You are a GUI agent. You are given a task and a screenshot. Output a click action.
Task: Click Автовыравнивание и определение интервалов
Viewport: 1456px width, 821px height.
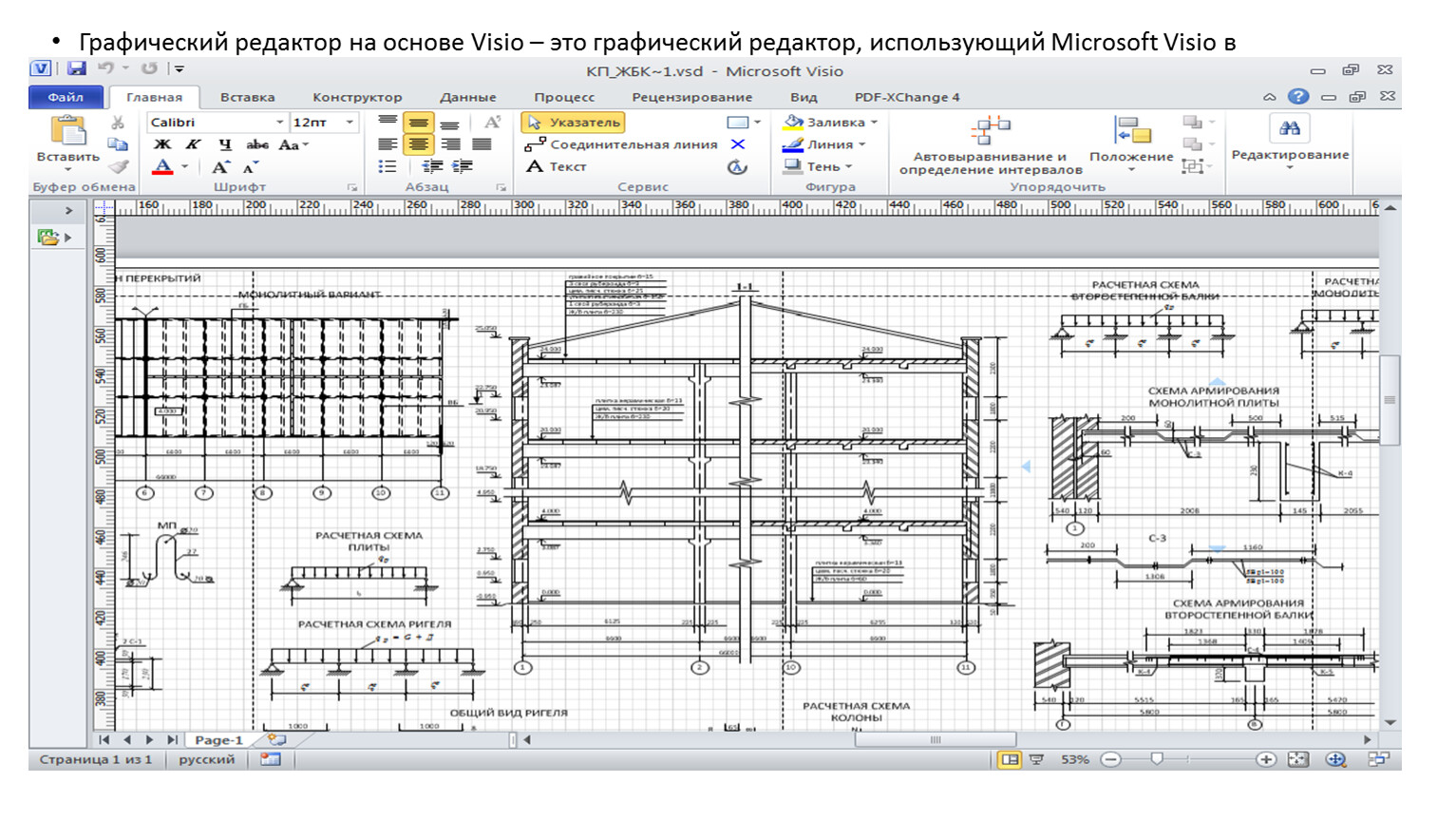991,145
